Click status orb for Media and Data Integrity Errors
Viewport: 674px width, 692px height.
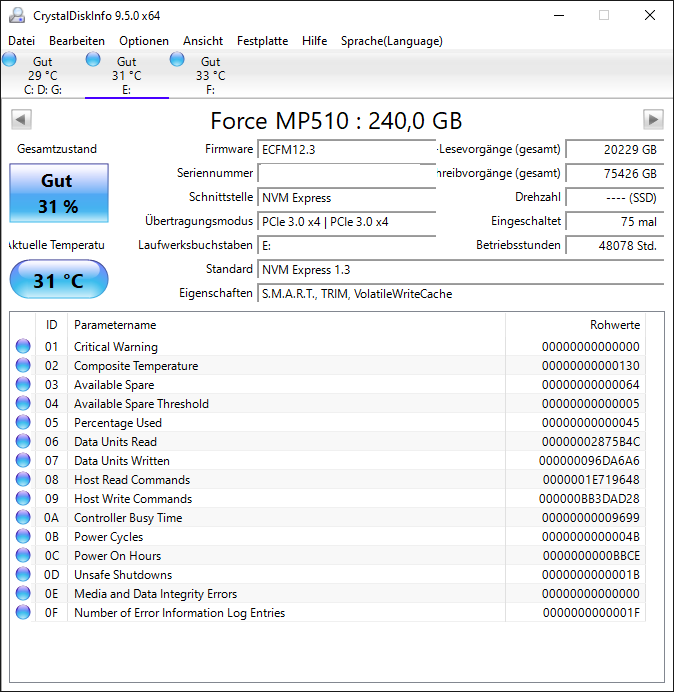(x=23, y=593)
